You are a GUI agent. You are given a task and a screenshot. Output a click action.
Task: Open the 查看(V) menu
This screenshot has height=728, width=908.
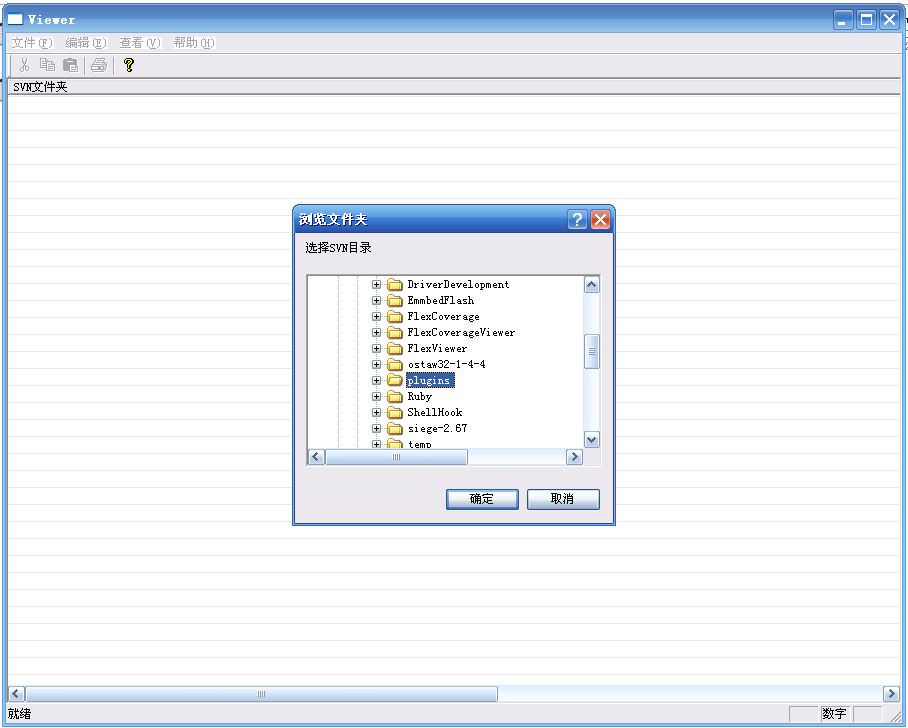pos(140,43)
